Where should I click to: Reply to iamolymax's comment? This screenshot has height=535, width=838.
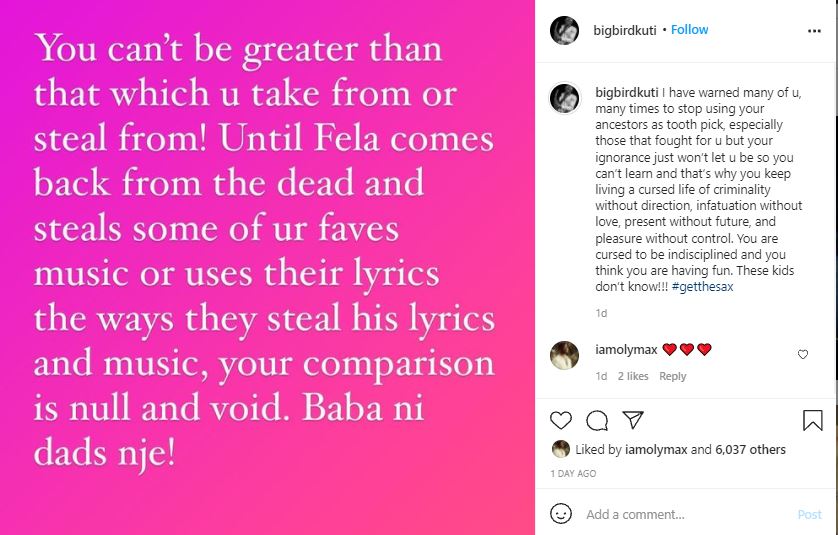pyautogui.click(x=673, y=376)
